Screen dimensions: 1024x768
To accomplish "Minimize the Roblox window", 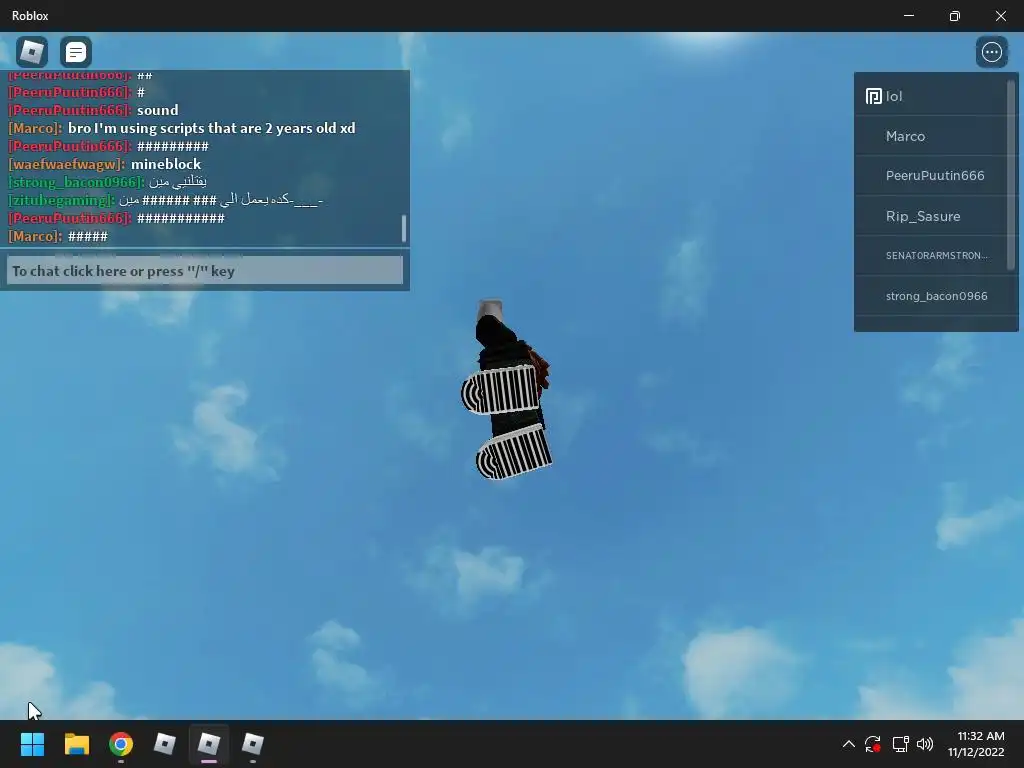I will [909, 16].
